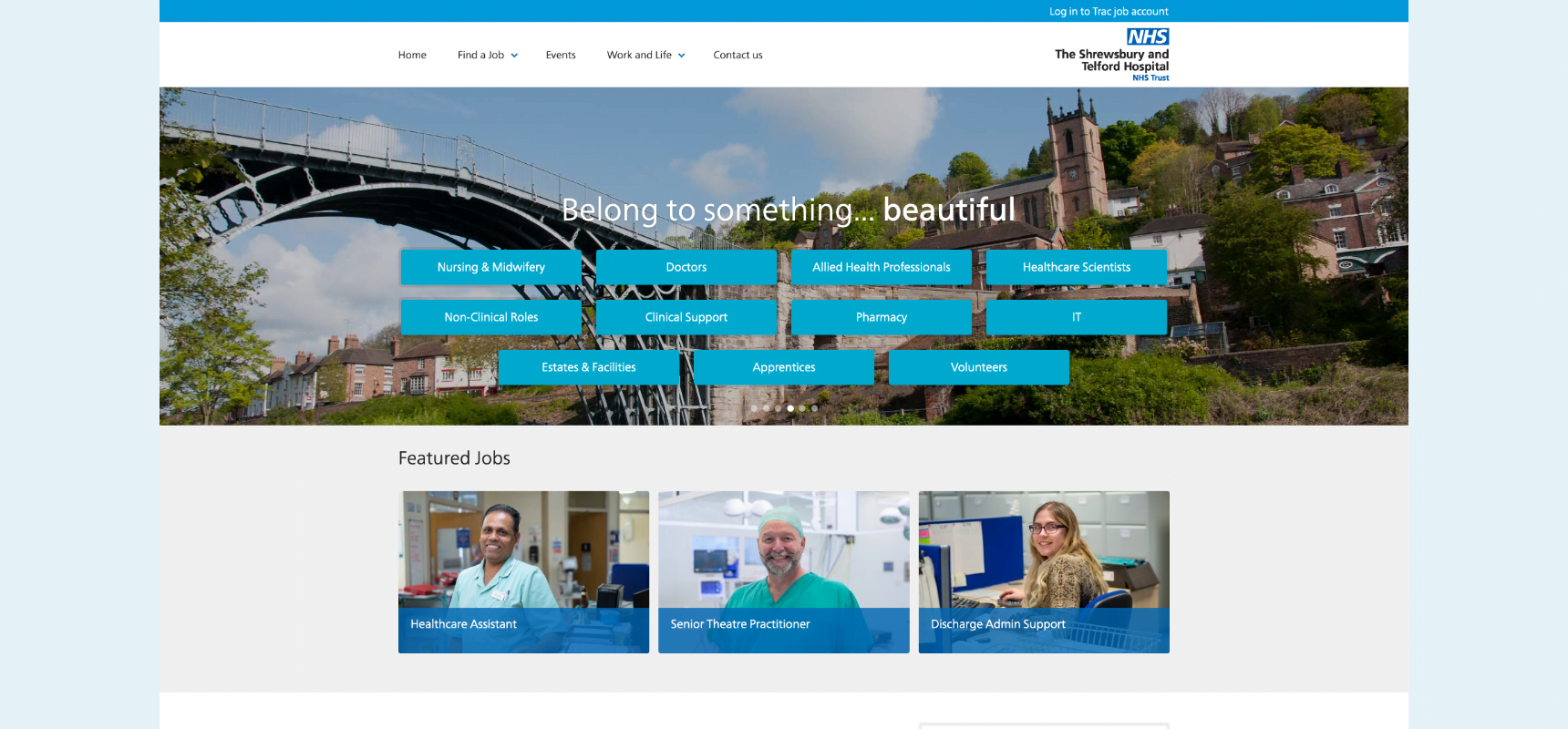Click the Healthcare Assistant caption

[x=463, y=624]
